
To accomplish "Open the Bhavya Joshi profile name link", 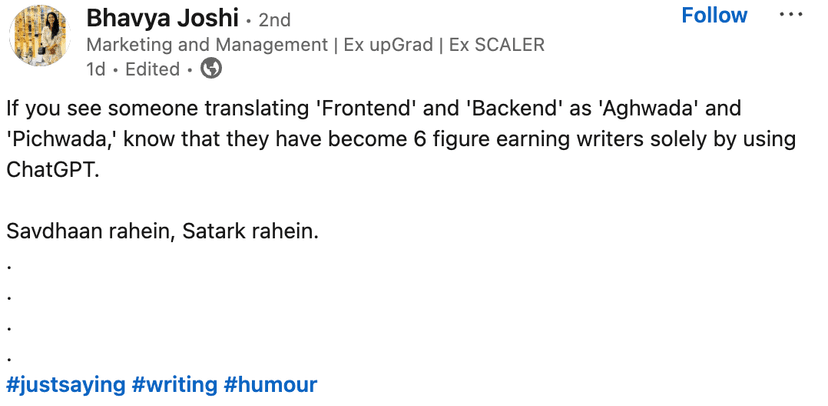I will (x=163, y=18).
